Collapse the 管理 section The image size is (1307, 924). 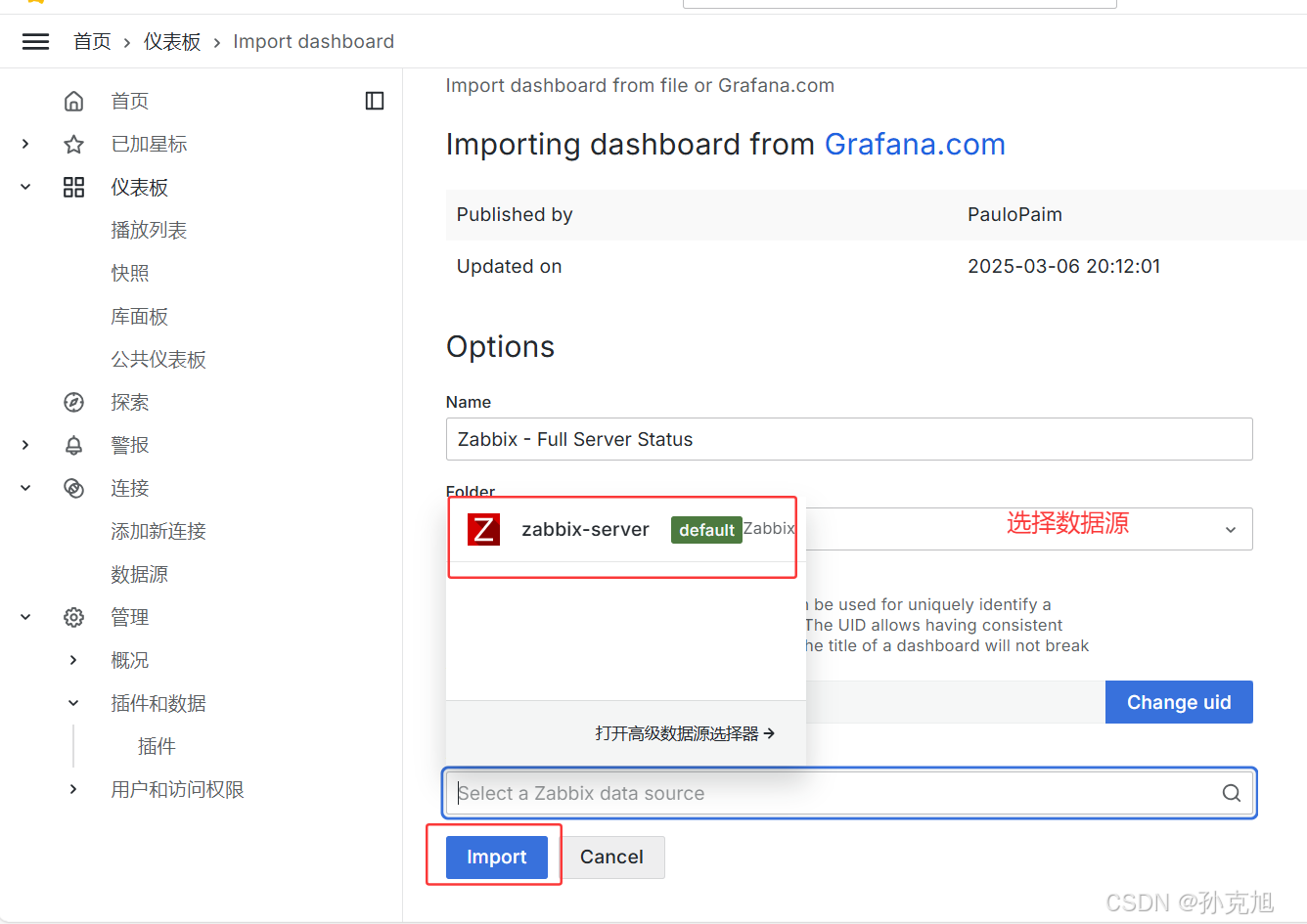pos(25,617)
